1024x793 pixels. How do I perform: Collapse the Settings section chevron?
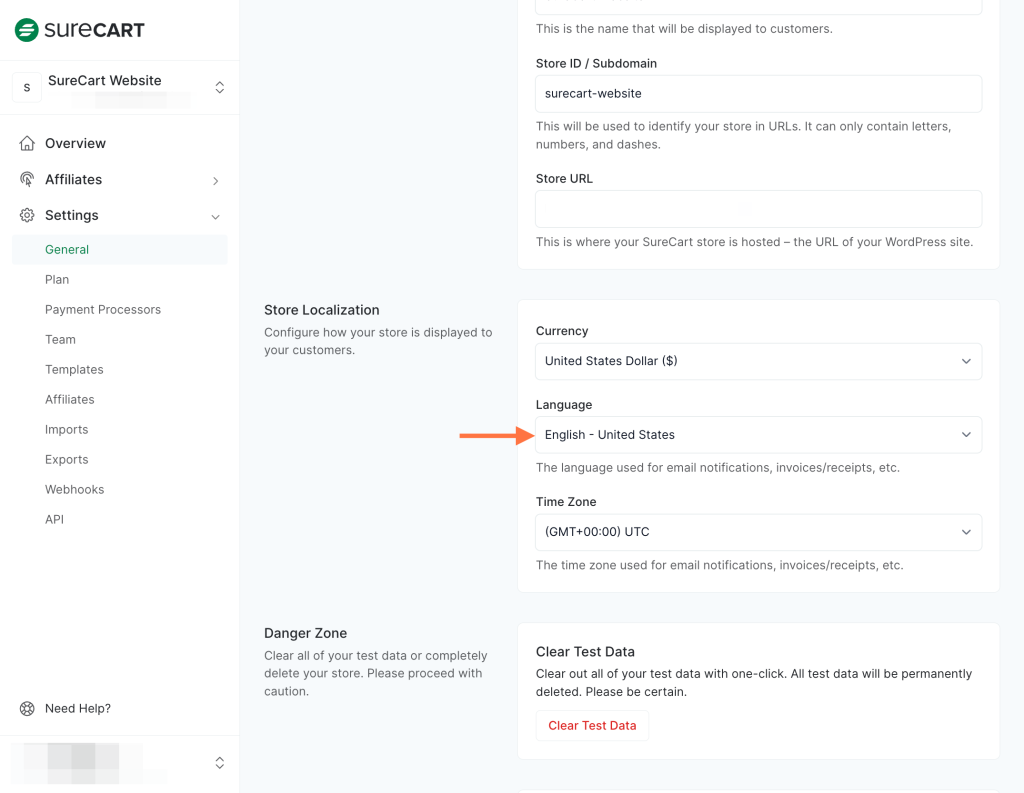[215, 216]
